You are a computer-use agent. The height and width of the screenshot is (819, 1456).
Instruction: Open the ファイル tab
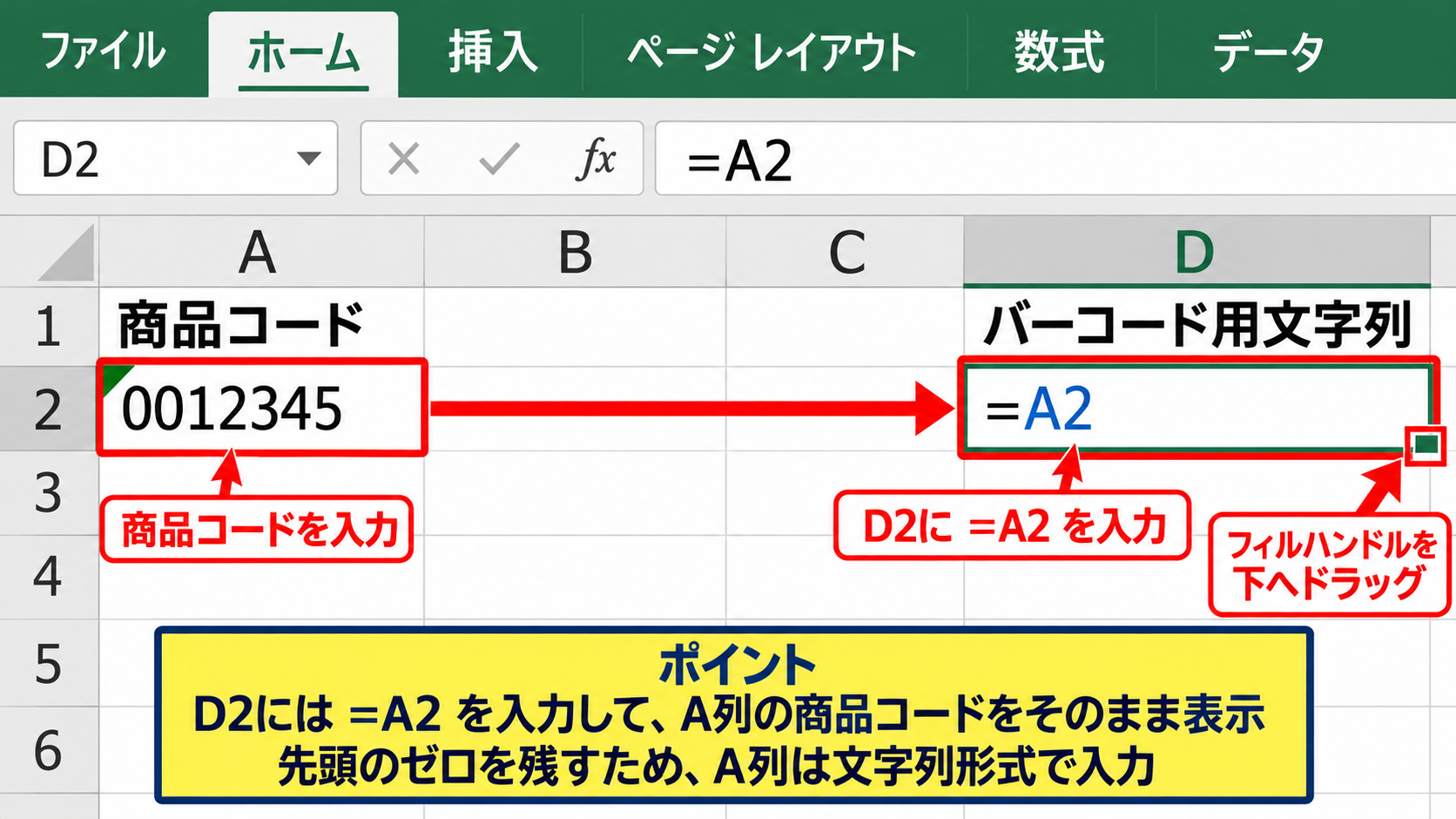point(103,51)
